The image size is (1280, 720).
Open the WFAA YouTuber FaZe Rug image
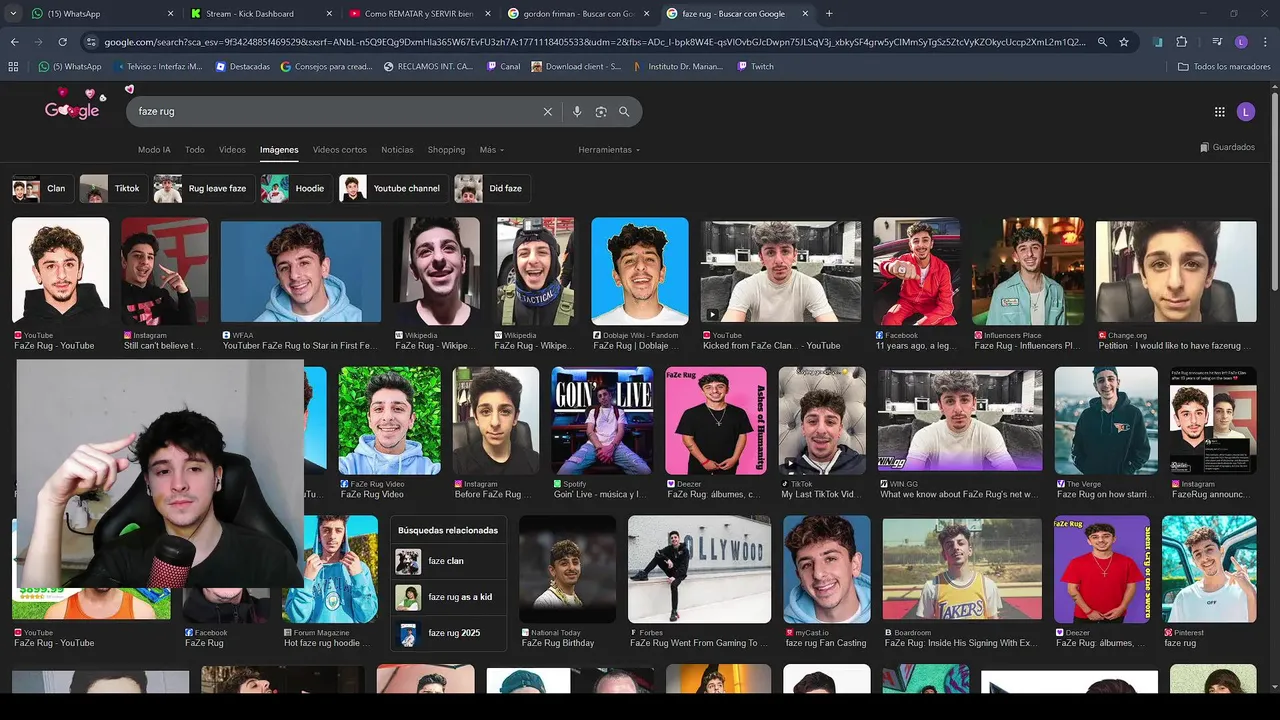click(x=301, y=271)
